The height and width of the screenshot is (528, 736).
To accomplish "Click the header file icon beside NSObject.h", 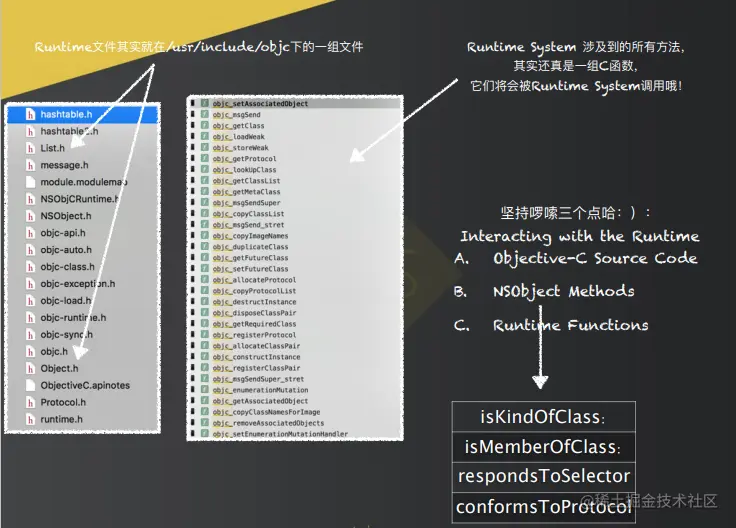I will point(31,216).
